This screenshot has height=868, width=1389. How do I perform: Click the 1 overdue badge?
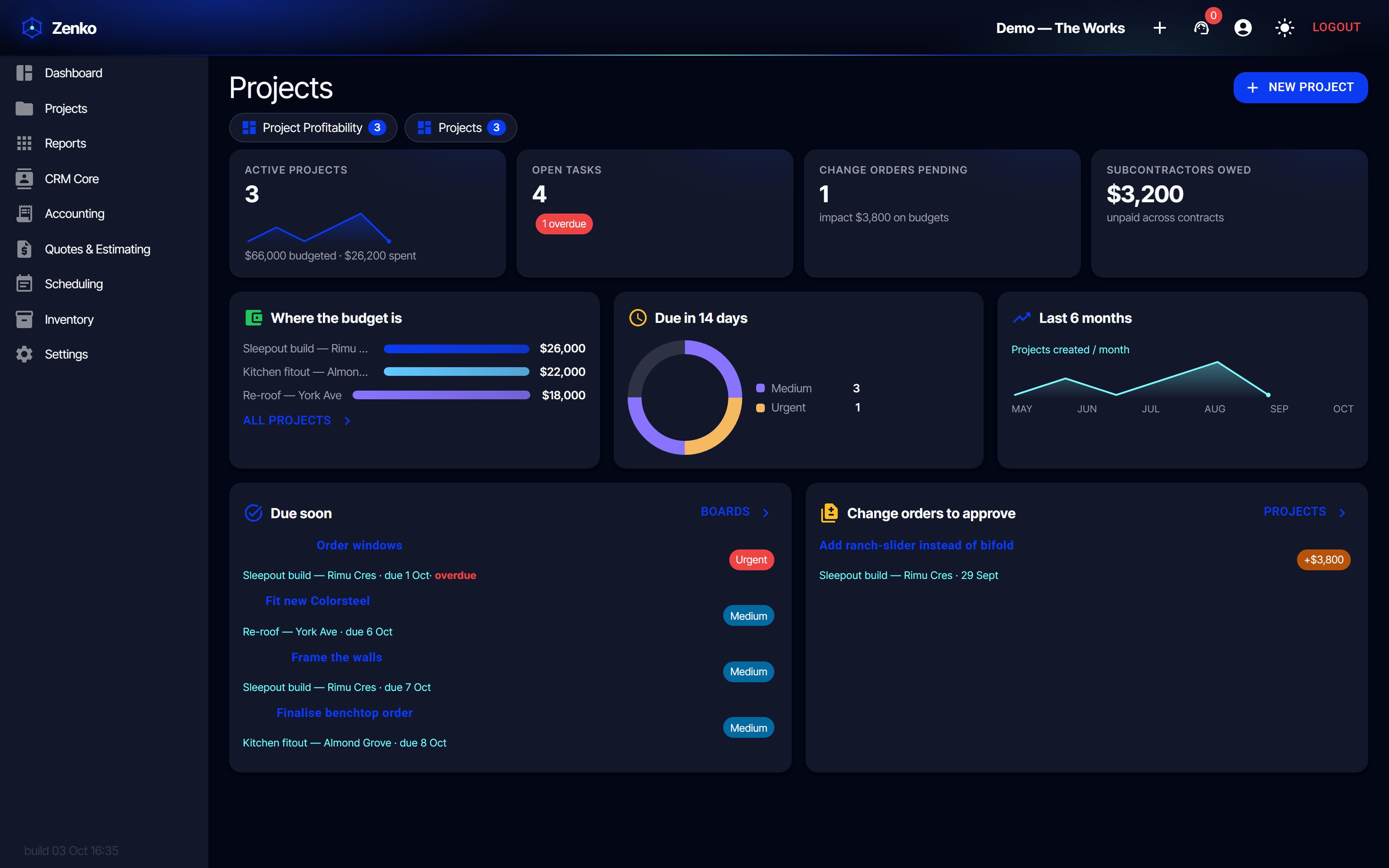point(564,224)
